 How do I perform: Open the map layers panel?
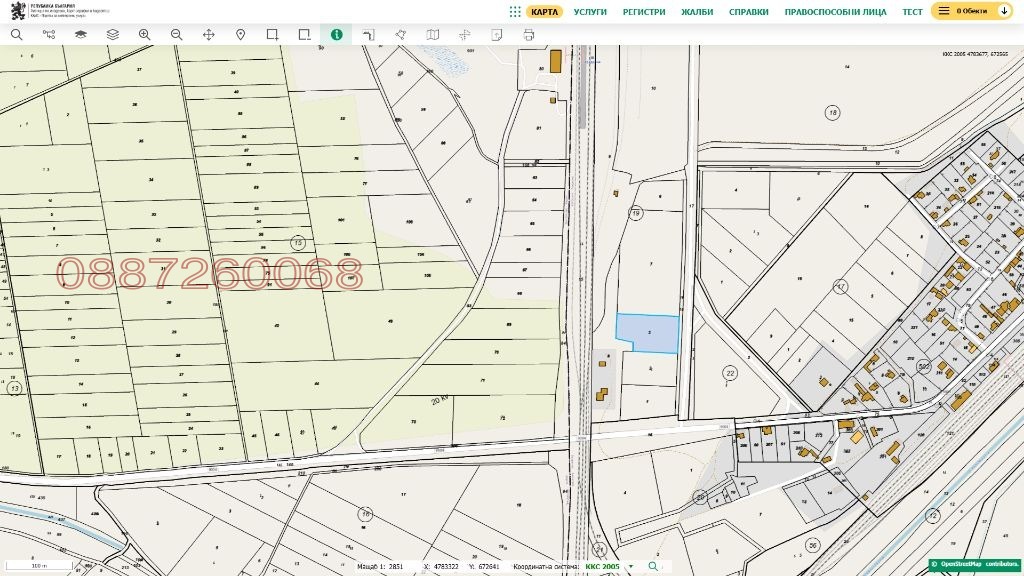pyautogui.click(x=112, y=34)
